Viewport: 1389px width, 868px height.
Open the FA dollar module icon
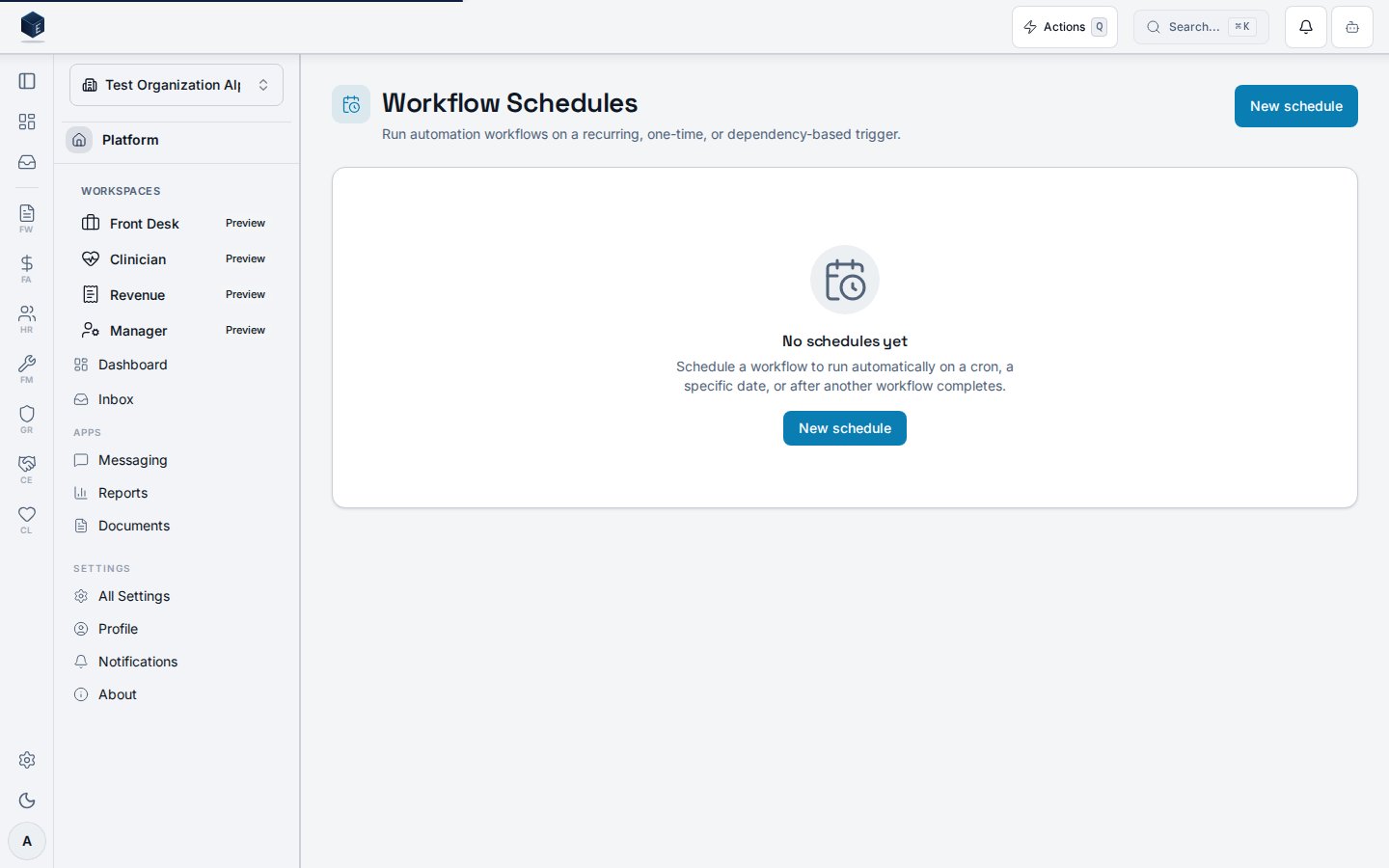27,268
